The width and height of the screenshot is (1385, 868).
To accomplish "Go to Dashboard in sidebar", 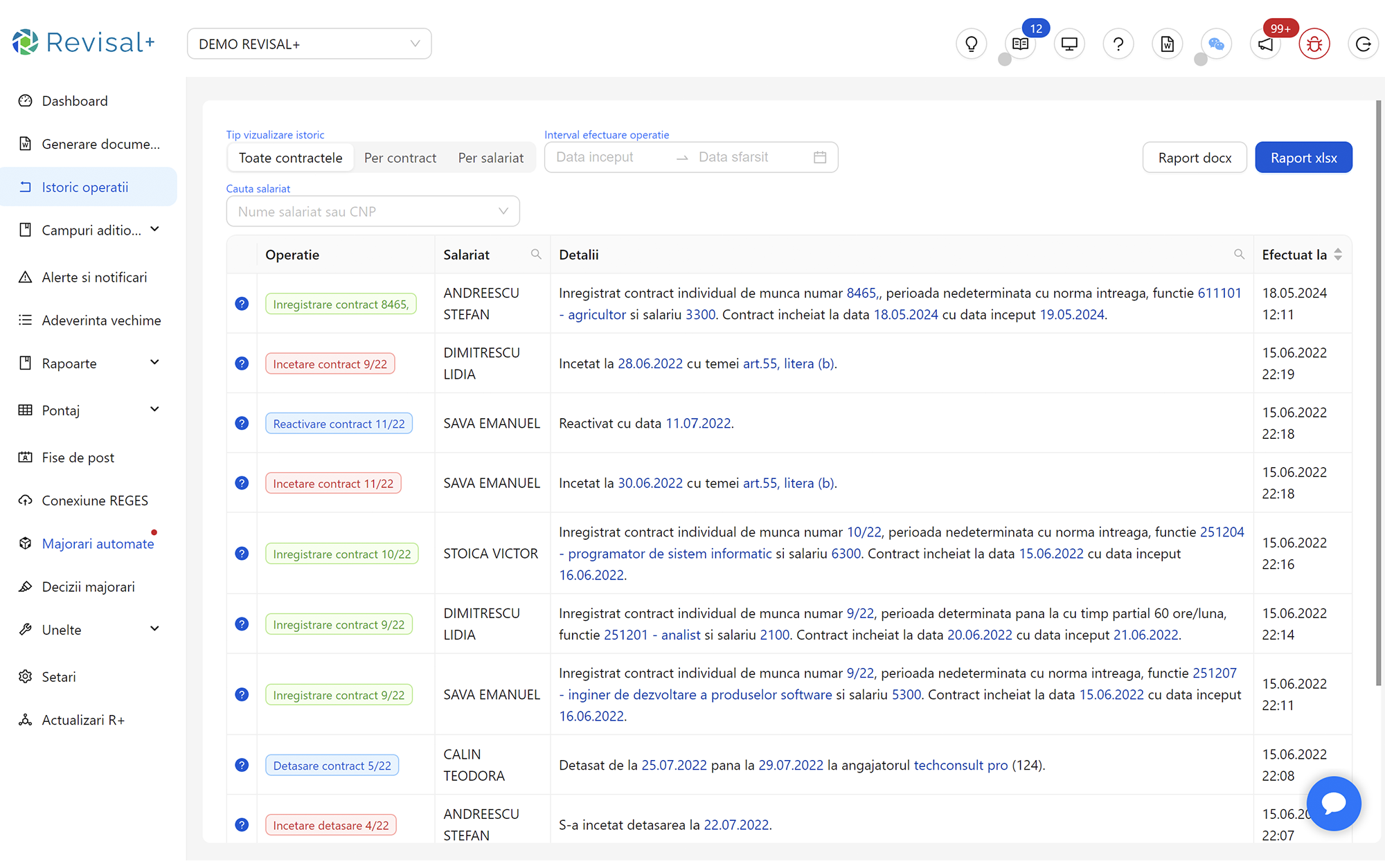I will click(75, 101).
